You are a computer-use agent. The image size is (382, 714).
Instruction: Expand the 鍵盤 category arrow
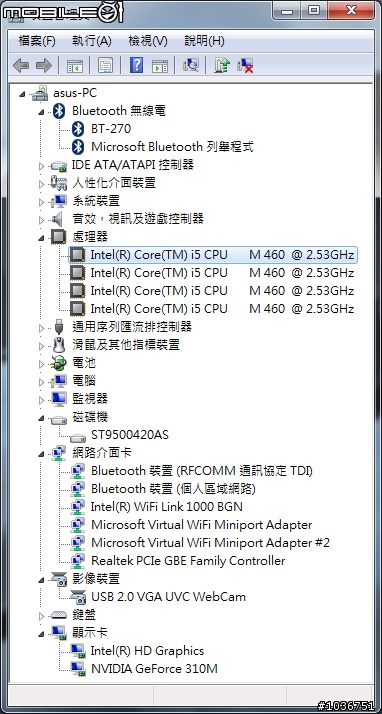point(41,616)
